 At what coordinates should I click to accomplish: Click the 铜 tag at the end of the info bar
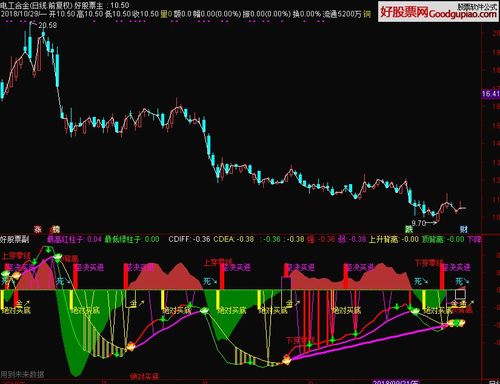coord(367,14)
